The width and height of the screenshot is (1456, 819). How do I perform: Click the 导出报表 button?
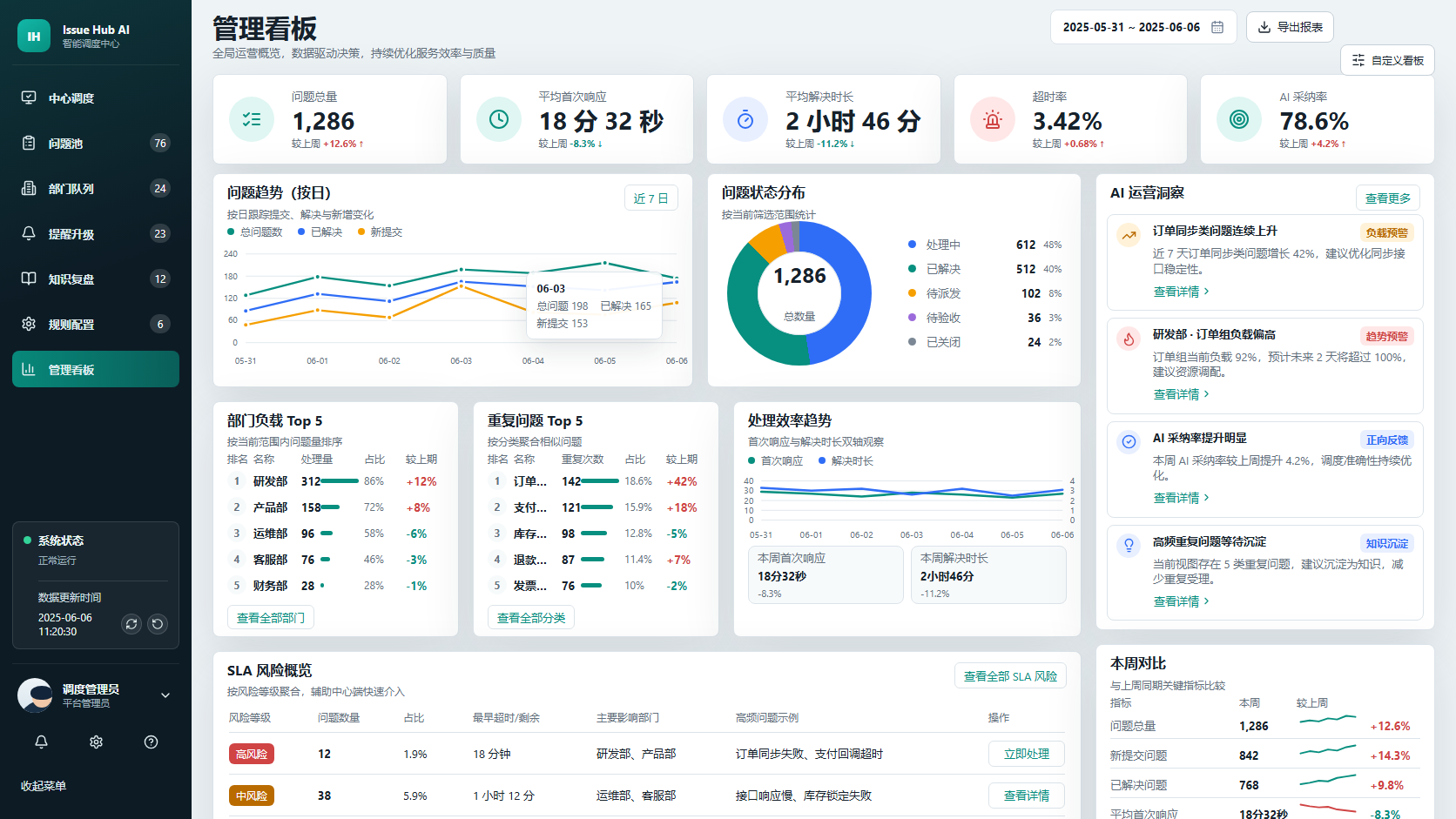coord(1290,27)
